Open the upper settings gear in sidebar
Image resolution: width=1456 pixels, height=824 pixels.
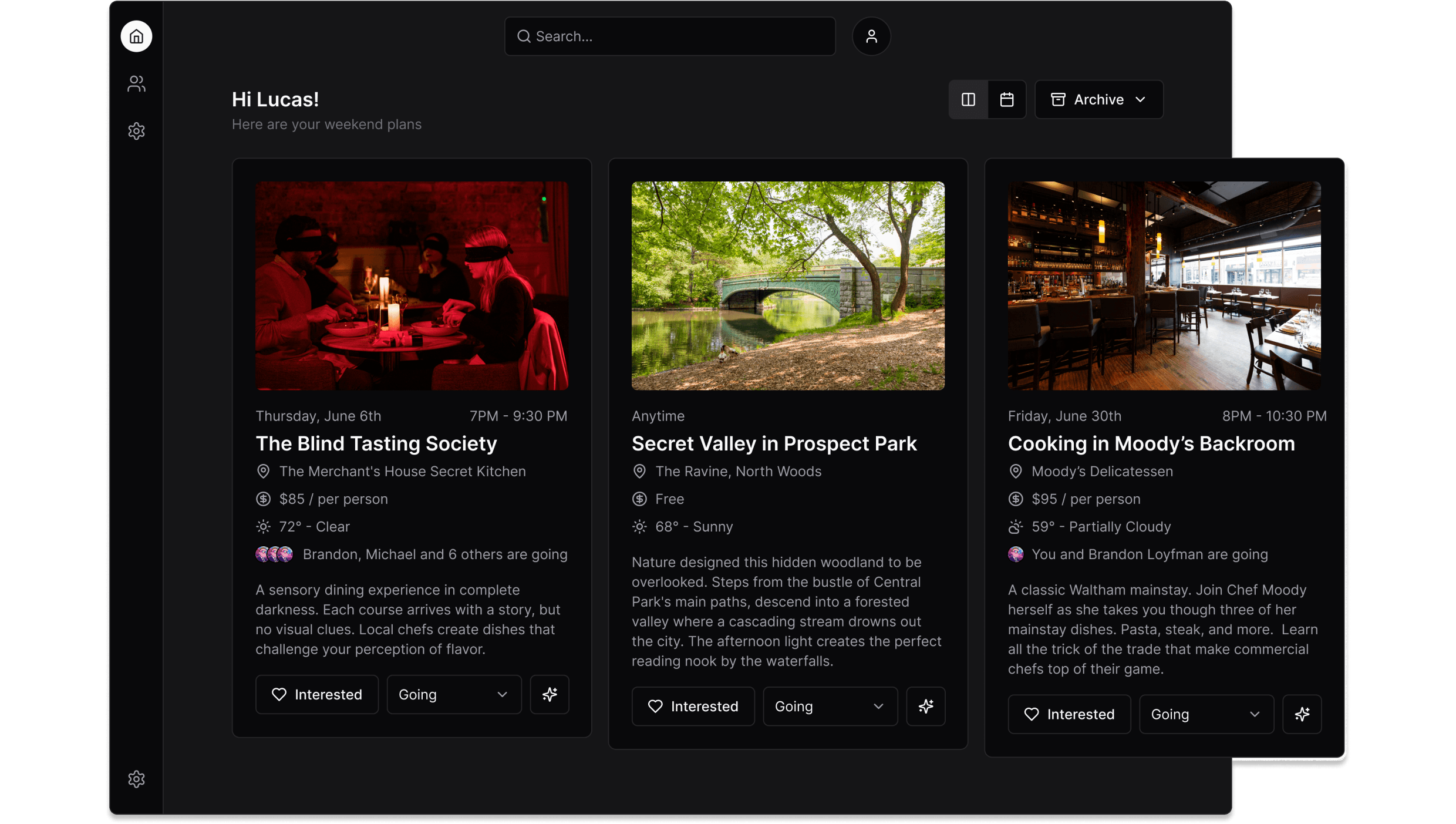click(x=136, y=130)
